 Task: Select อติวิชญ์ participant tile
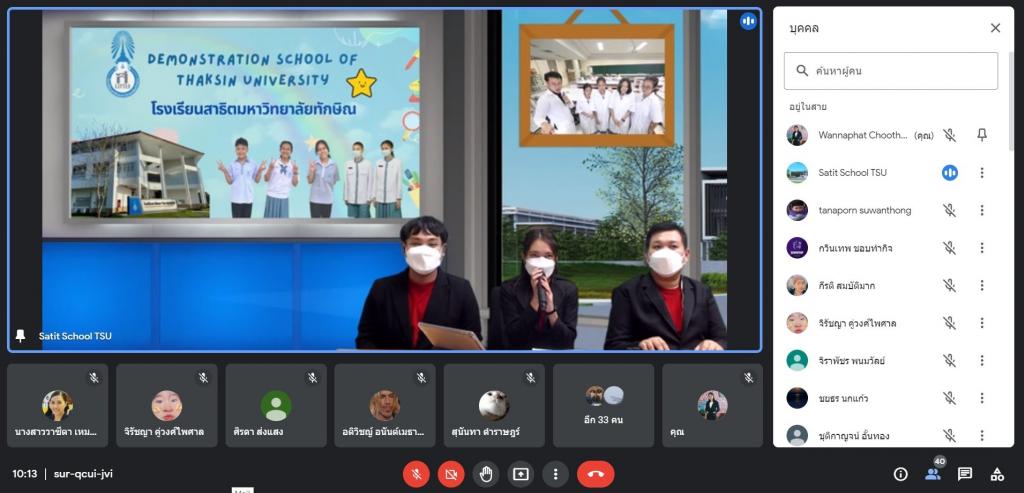pyautogui.click(x=385, y=406)
